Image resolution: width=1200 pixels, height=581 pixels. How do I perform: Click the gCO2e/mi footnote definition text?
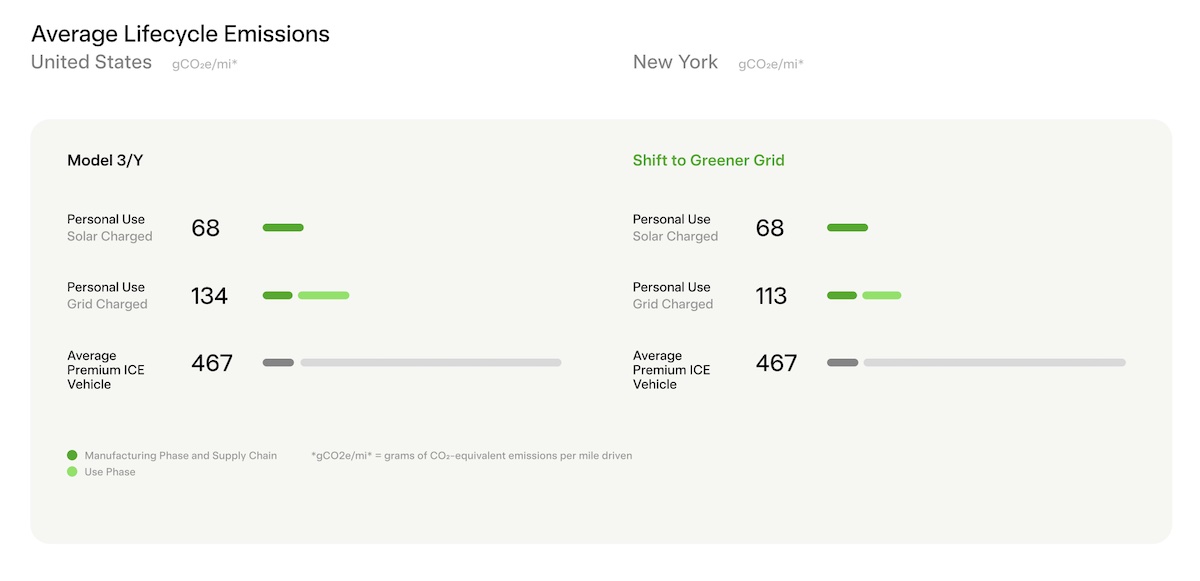472,456
